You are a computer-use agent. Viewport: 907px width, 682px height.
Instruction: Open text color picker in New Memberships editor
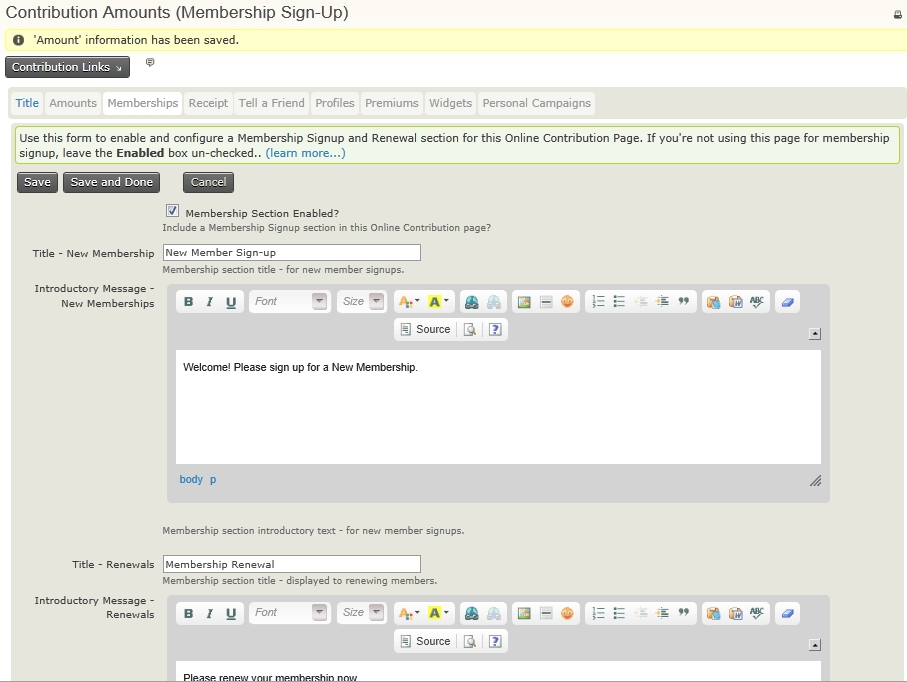[408, 302]
